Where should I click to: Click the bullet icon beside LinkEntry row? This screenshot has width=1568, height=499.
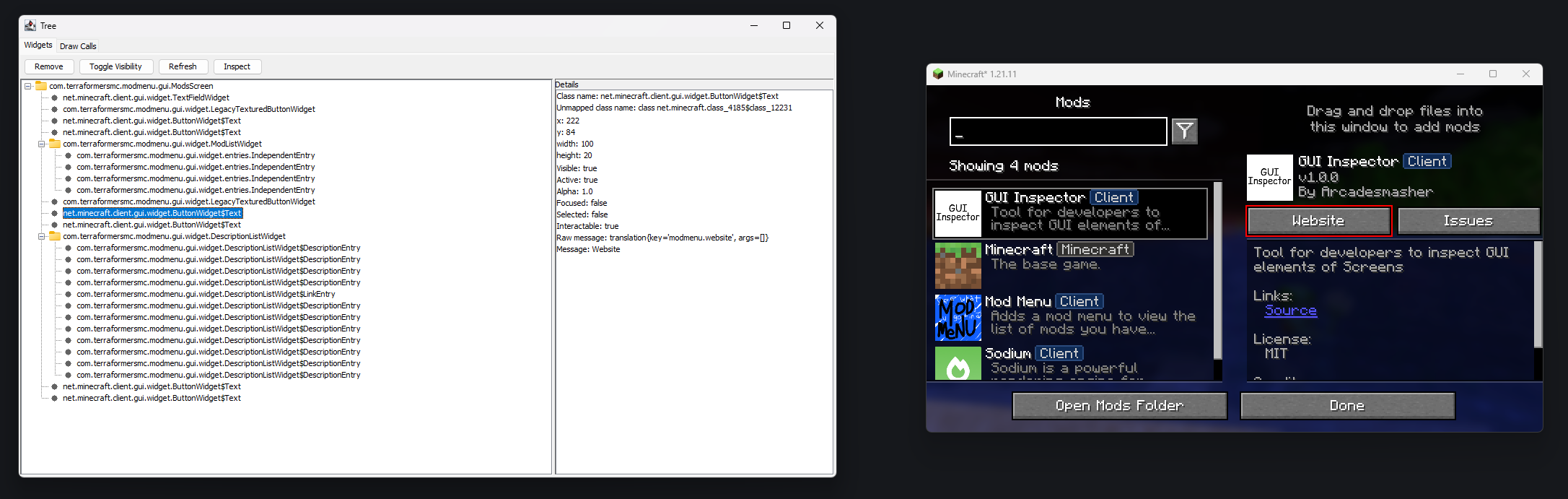69,294
